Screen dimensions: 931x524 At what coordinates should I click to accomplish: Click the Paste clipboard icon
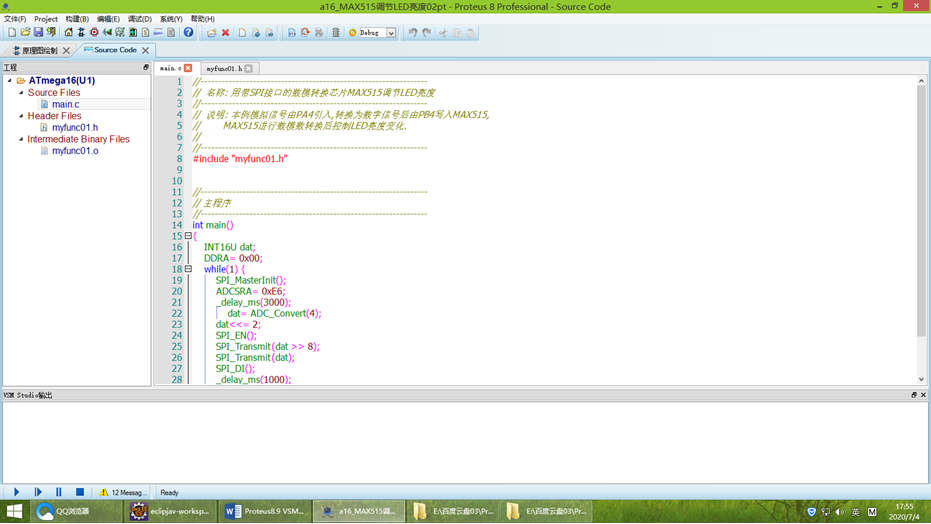[471, 33]
